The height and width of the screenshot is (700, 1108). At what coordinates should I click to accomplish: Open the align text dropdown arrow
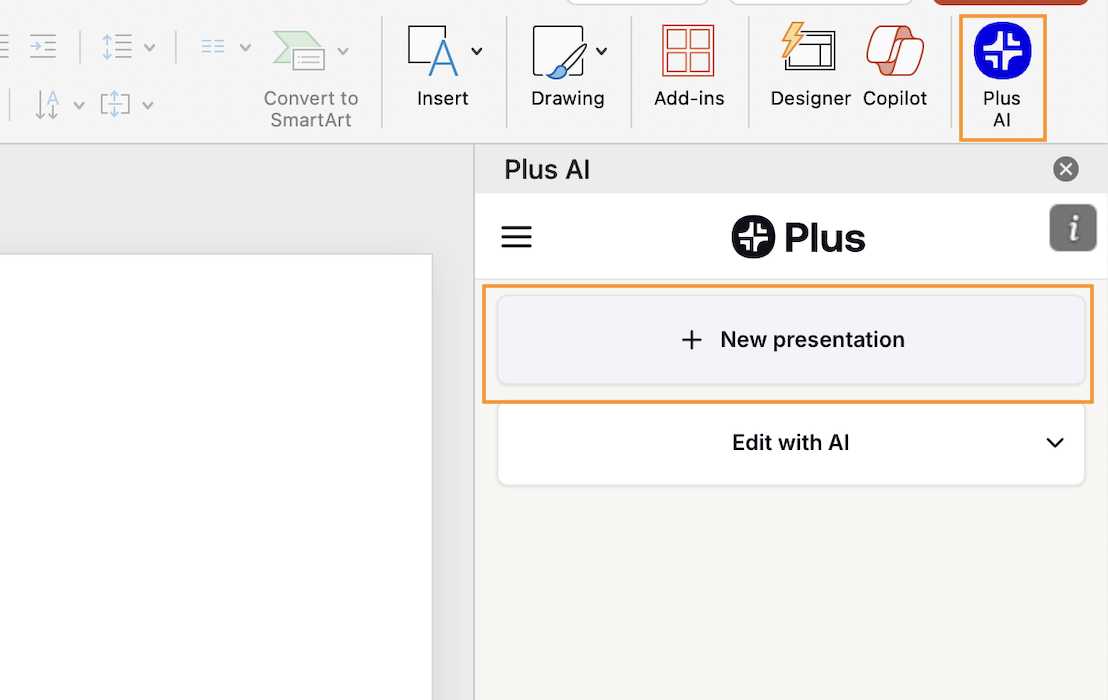coord(147,106)
